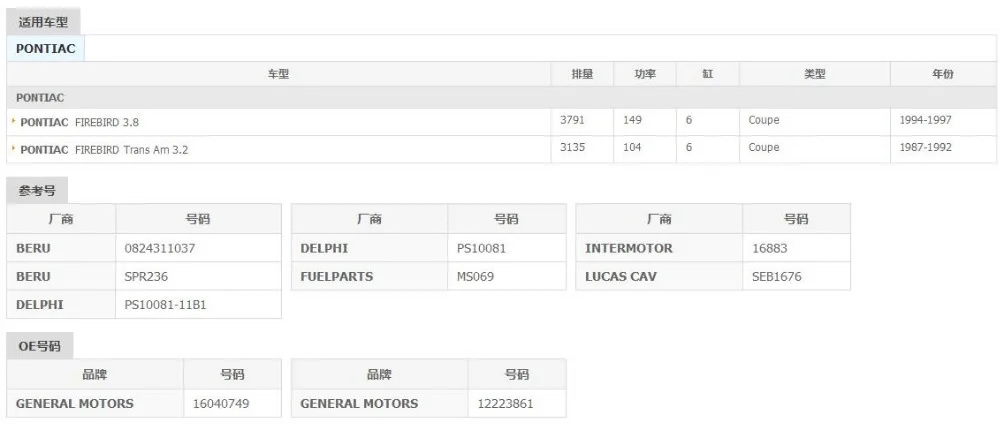Select power value 104
Screen dimensions: 1000x430
click(x=632, y=147)
